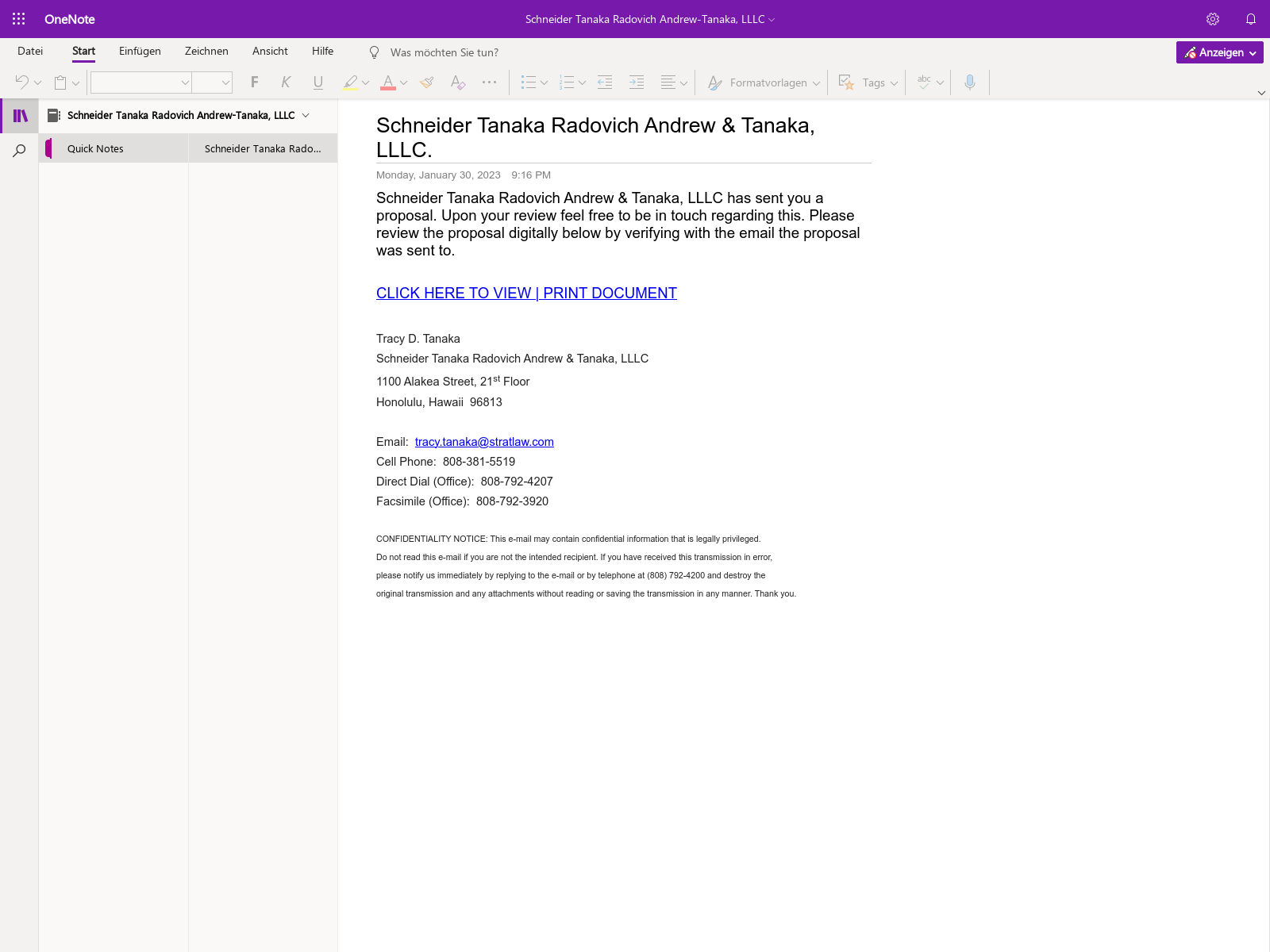1270x952 pixels.
Task: Click the undo icon
Action: coord(21,82)
